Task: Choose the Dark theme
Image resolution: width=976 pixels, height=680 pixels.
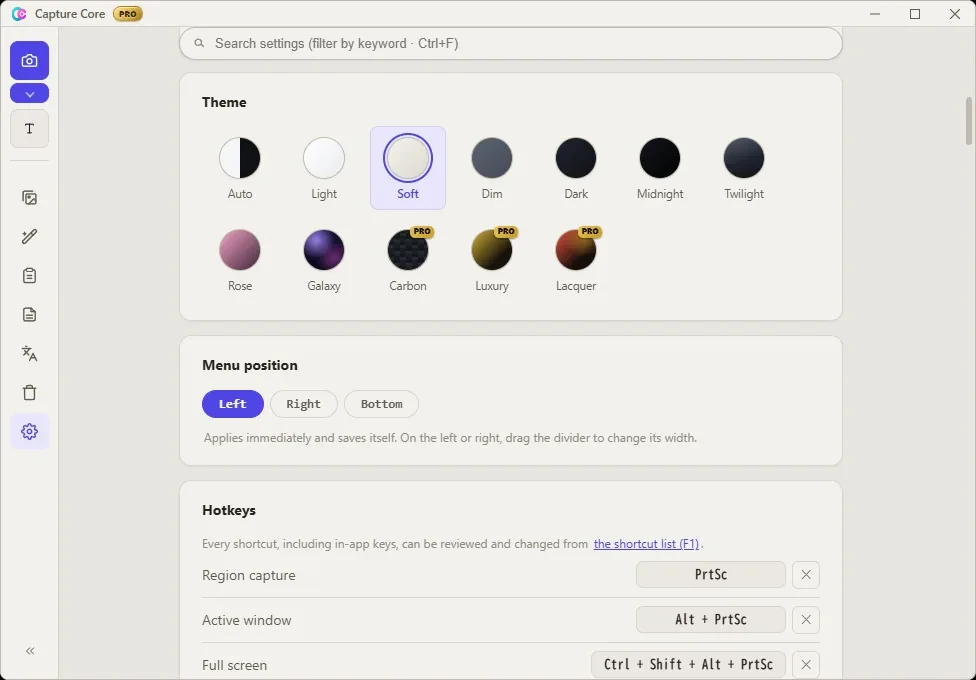Action: click(x=576, y=168)
